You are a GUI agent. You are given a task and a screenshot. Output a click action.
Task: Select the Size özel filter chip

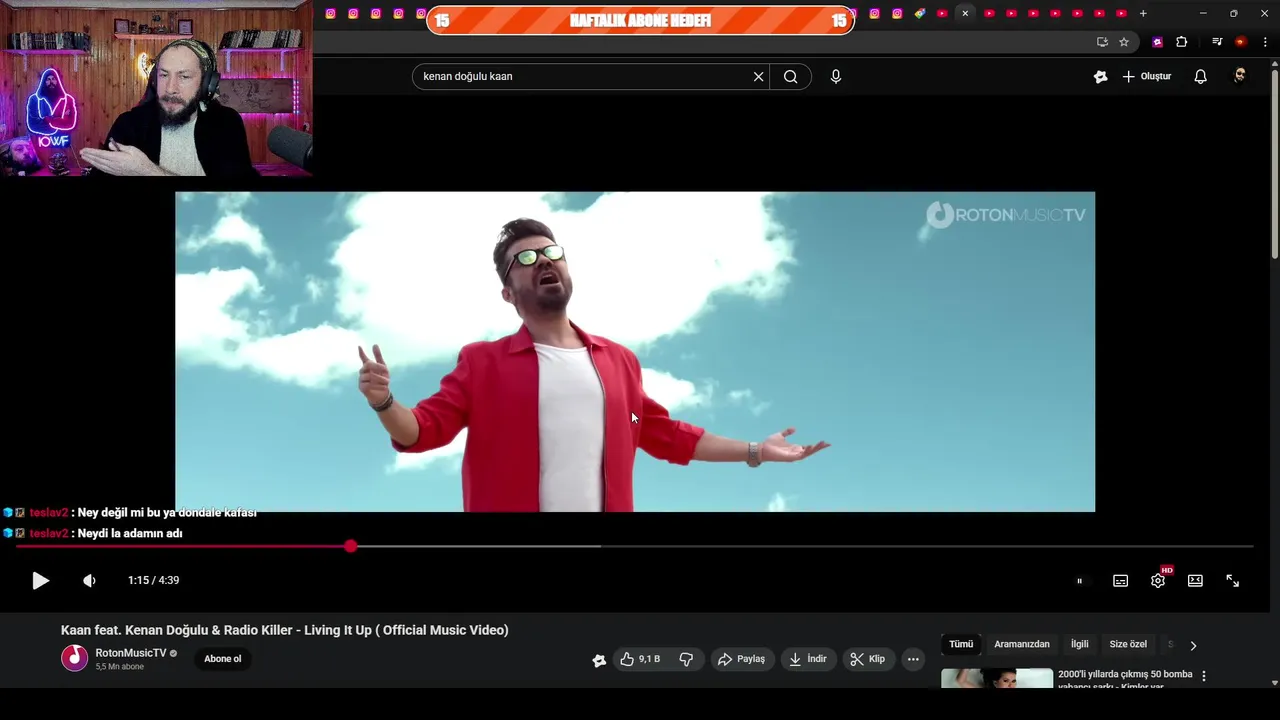pos(1128,645)
